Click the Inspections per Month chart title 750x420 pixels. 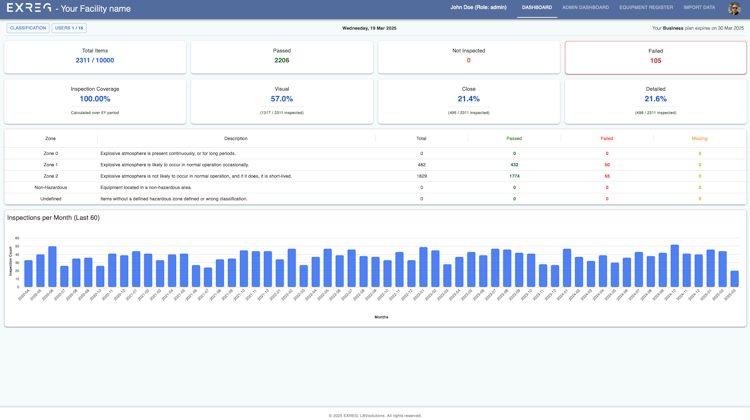pos(53,218)
